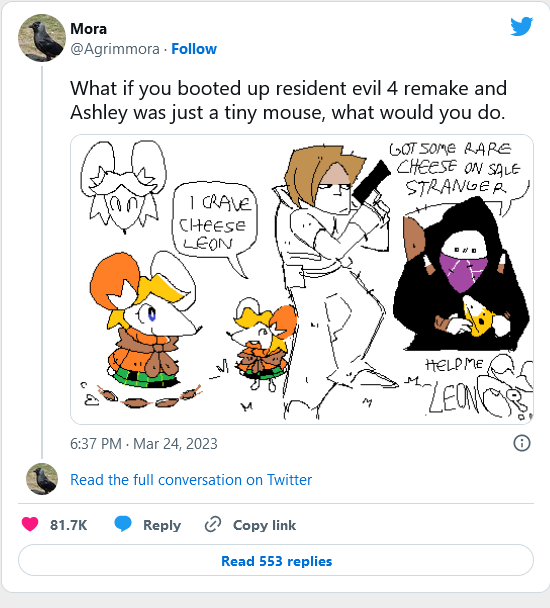
Task: Open the Mora display name link
Action: coord(88,29)
